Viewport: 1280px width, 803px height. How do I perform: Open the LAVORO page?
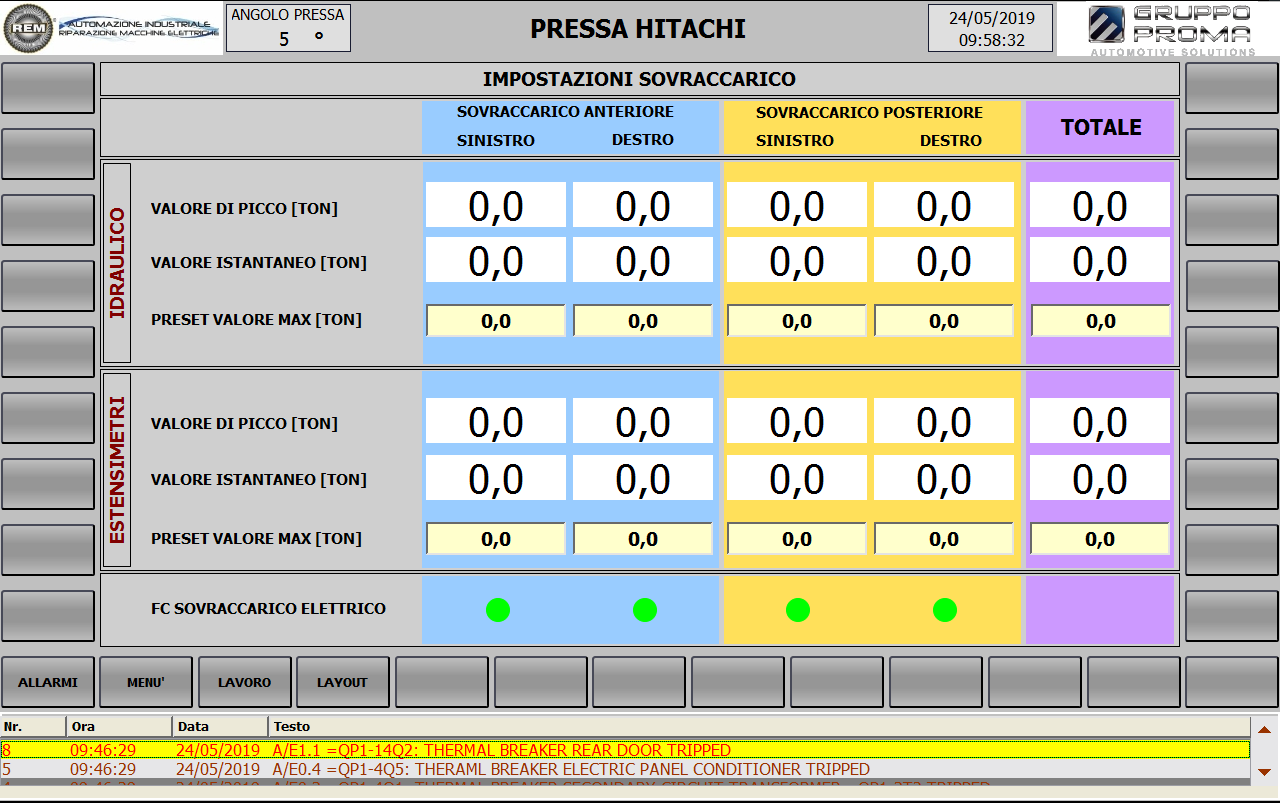click(x=245, y=682)
